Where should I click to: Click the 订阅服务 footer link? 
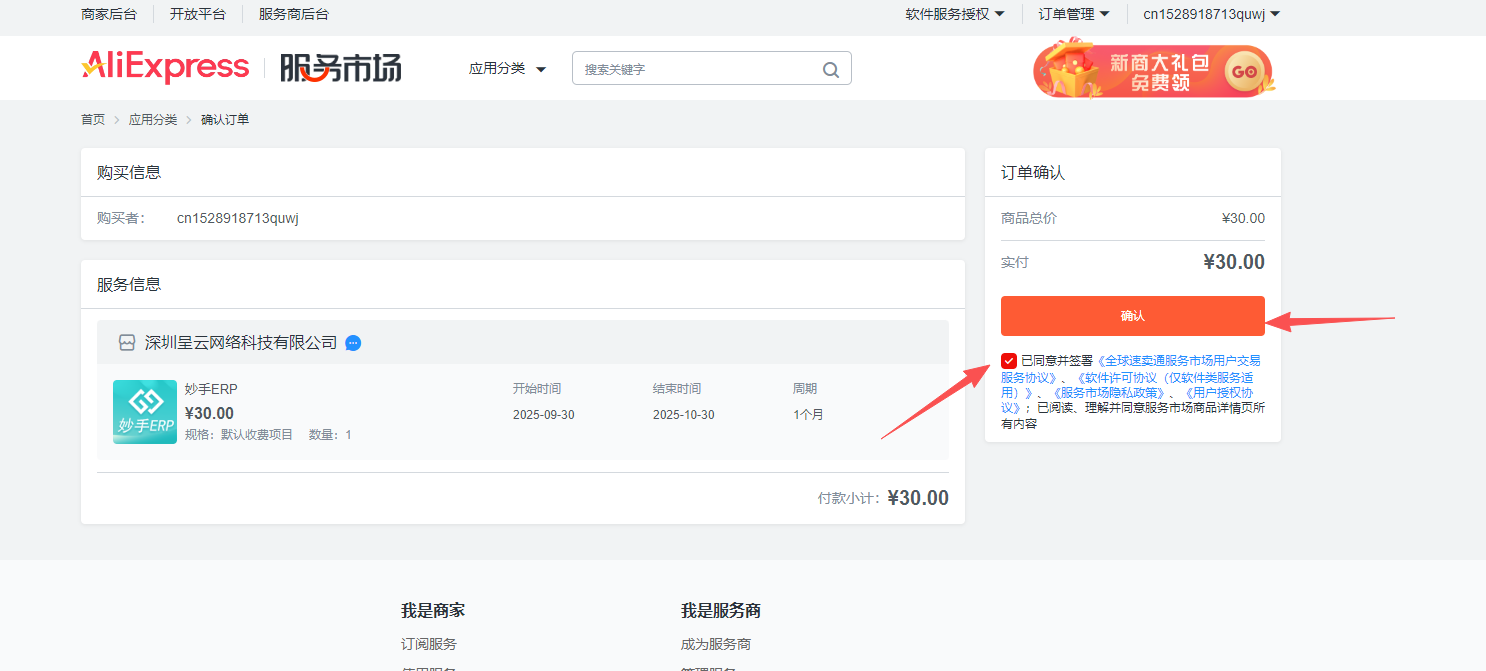429,644
